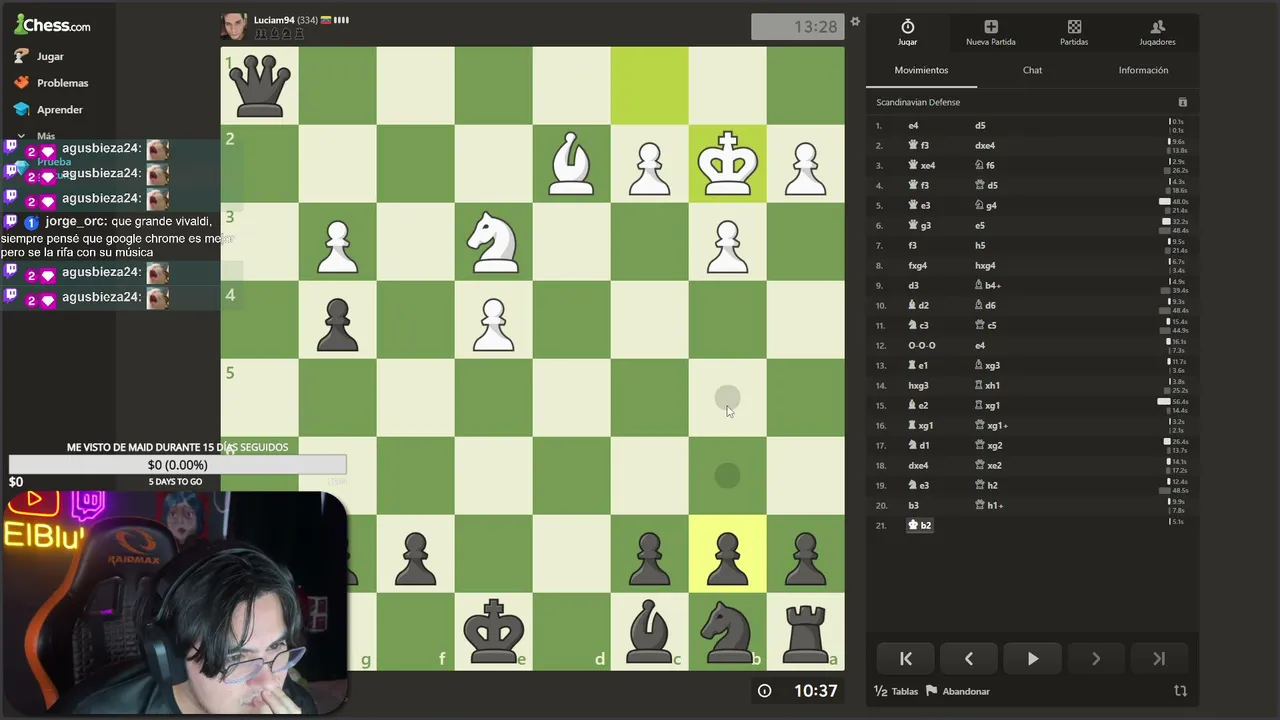Select move 12 reply e4
Image resolution: width=1280 pixels, height=720 pixels.
coord(980,345)
